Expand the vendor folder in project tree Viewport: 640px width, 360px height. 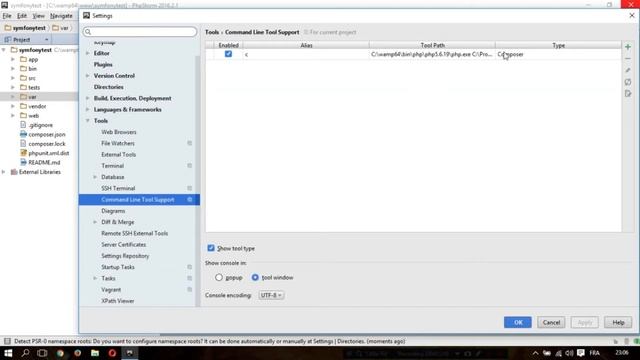click(x=13, y=106)
